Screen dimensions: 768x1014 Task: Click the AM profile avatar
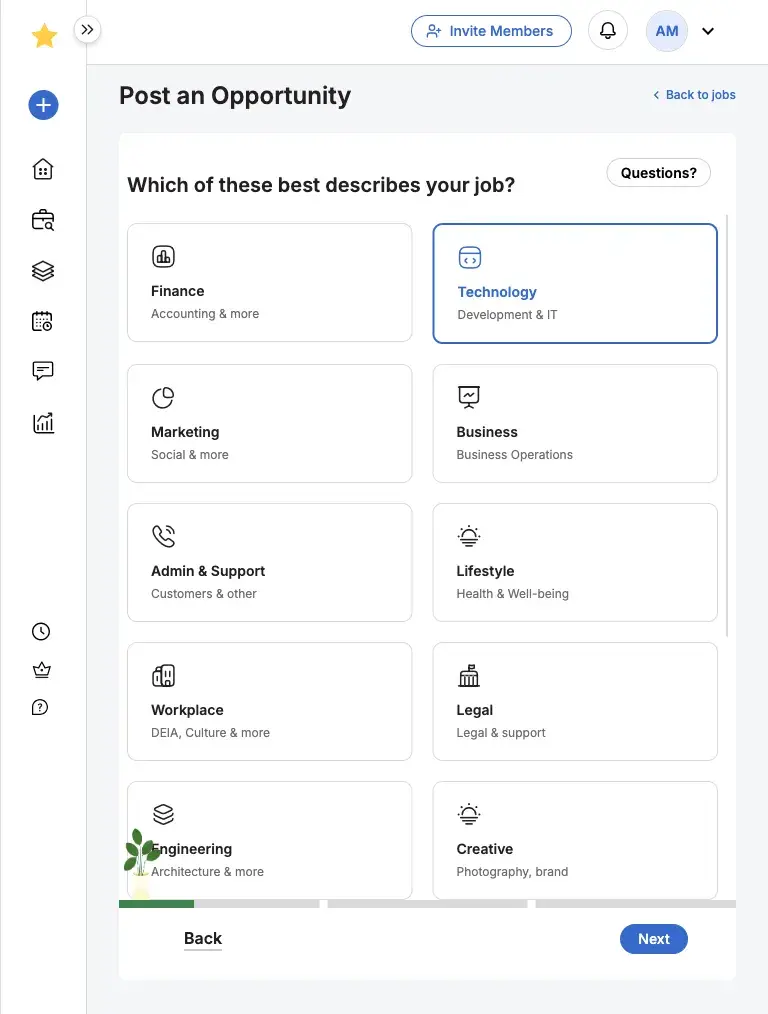pyautogui.click(x=667, y=31)
